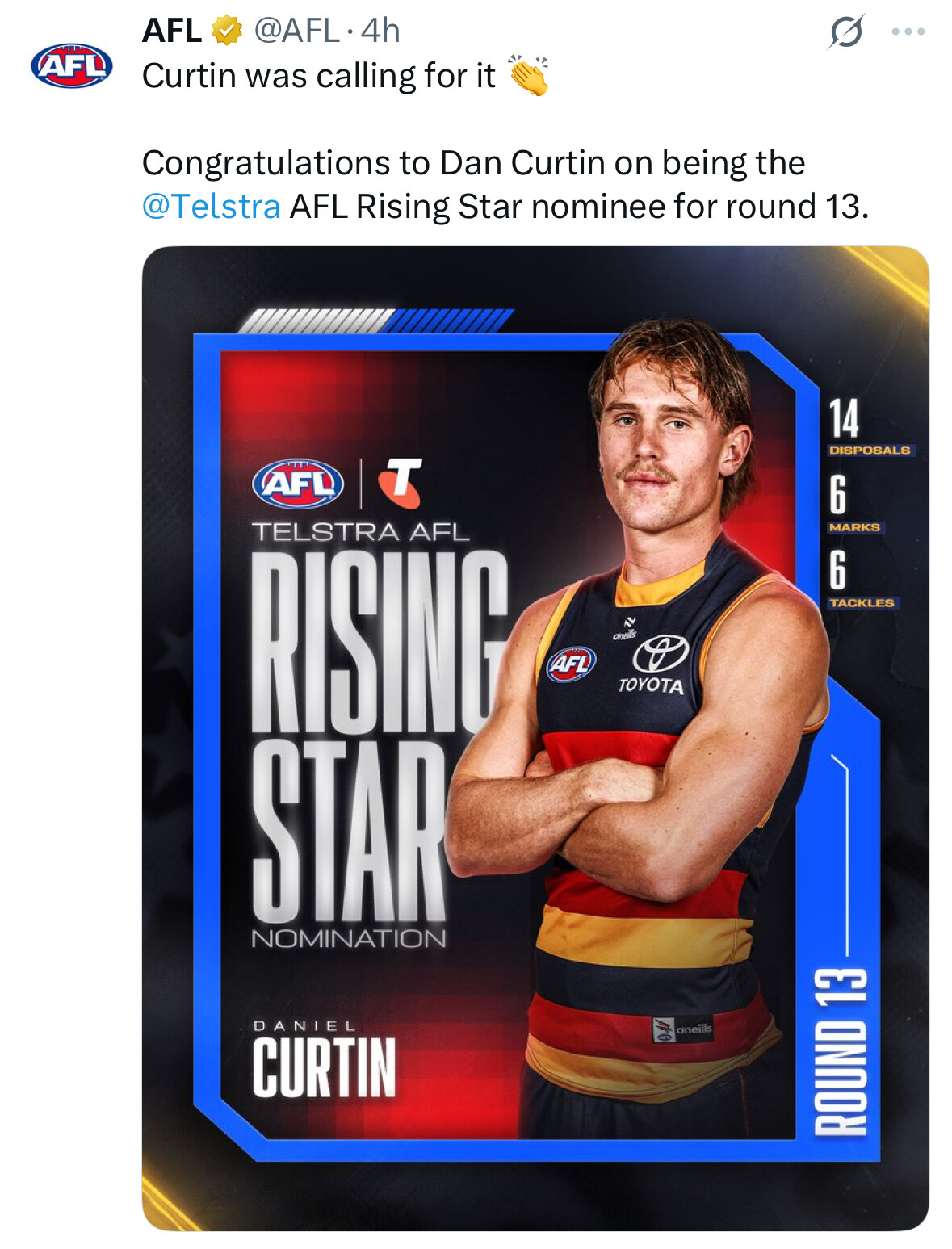The height and width of the screenshot is (1249, 952).
Task: Click the gold verified badge next to AFL
Action: point(227,31)
